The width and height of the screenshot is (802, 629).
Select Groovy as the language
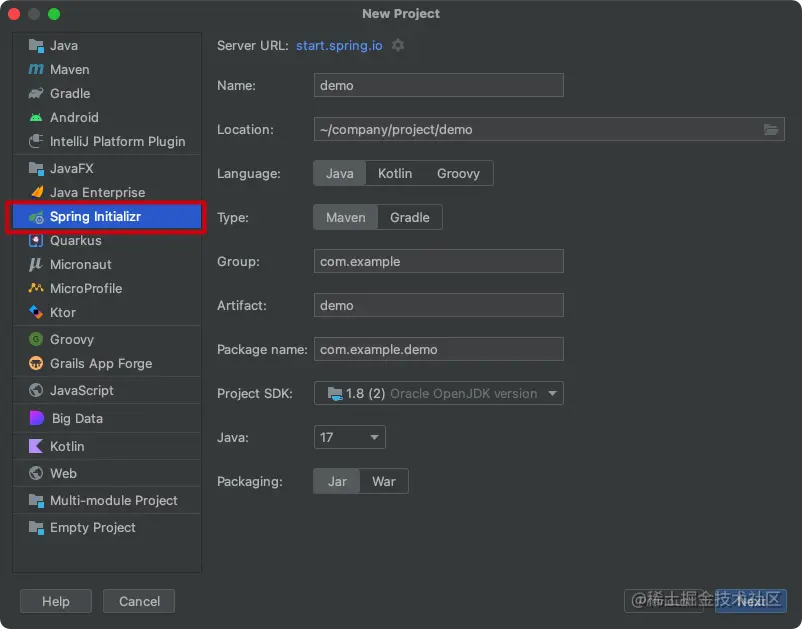click(458, 173)
